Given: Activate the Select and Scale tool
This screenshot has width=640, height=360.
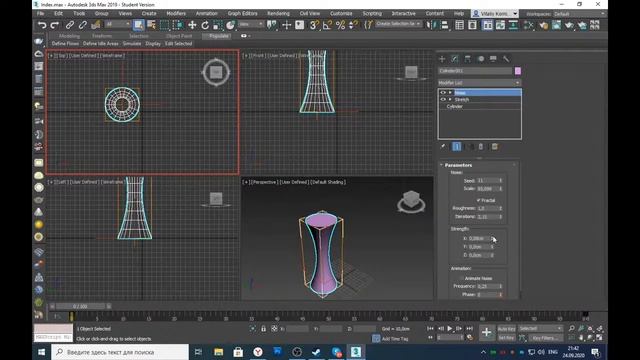Looking at the screenshot, I should [x=218, y=25].
